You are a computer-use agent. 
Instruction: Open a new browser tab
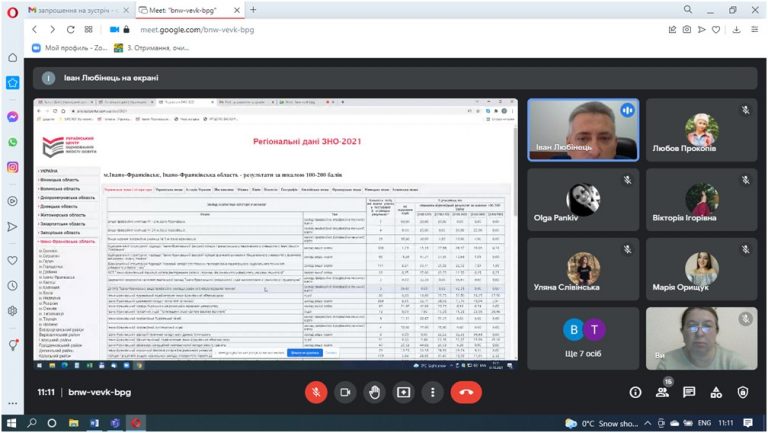click(253, 10)
